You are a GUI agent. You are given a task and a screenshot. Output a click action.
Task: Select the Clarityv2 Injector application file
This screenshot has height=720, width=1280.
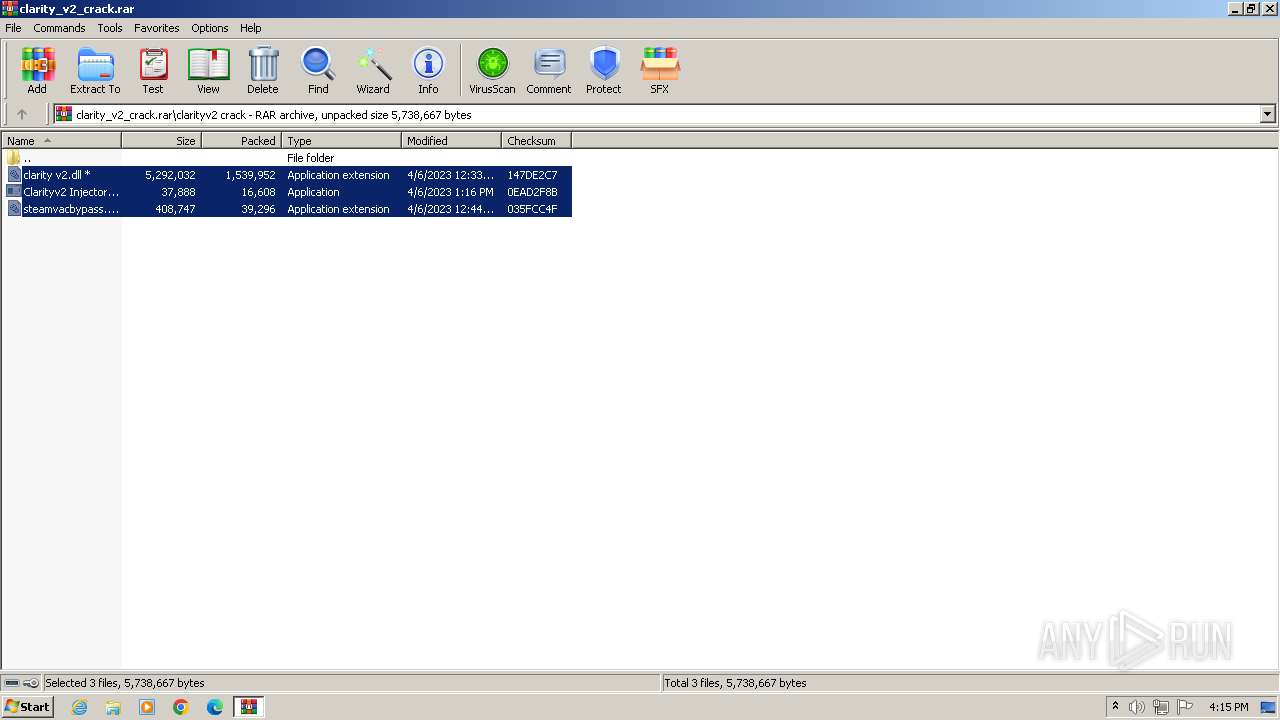[x=287, y=192]
